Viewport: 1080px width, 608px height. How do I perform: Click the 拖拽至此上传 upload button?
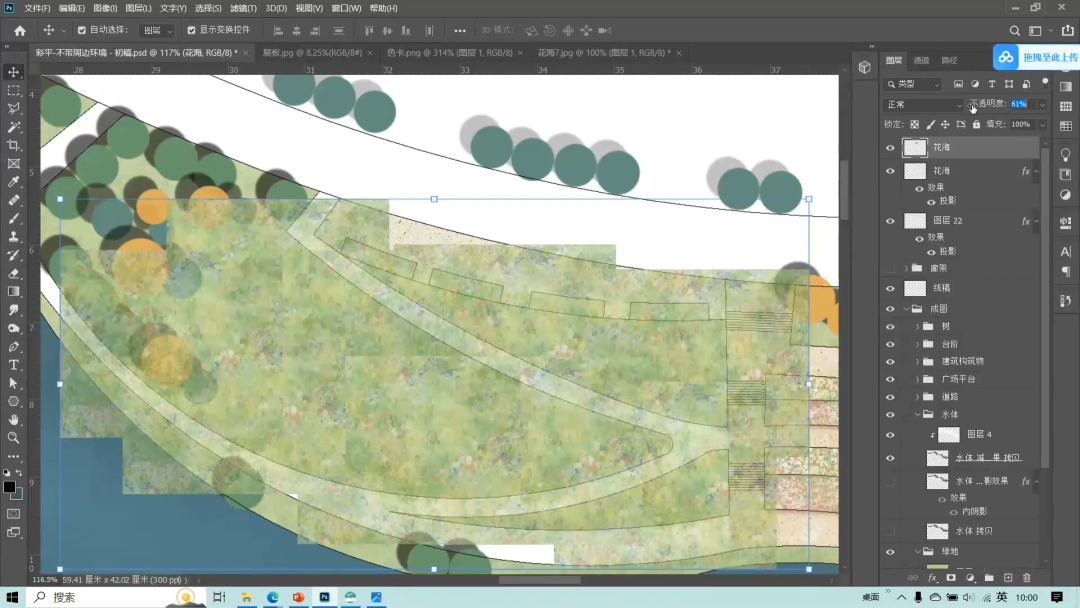[1036, 57]
